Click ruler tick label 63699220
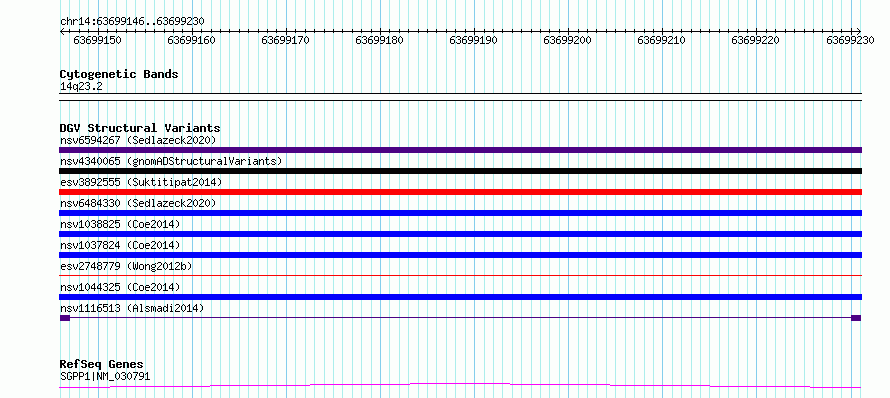890x398 pixels. 755,40
